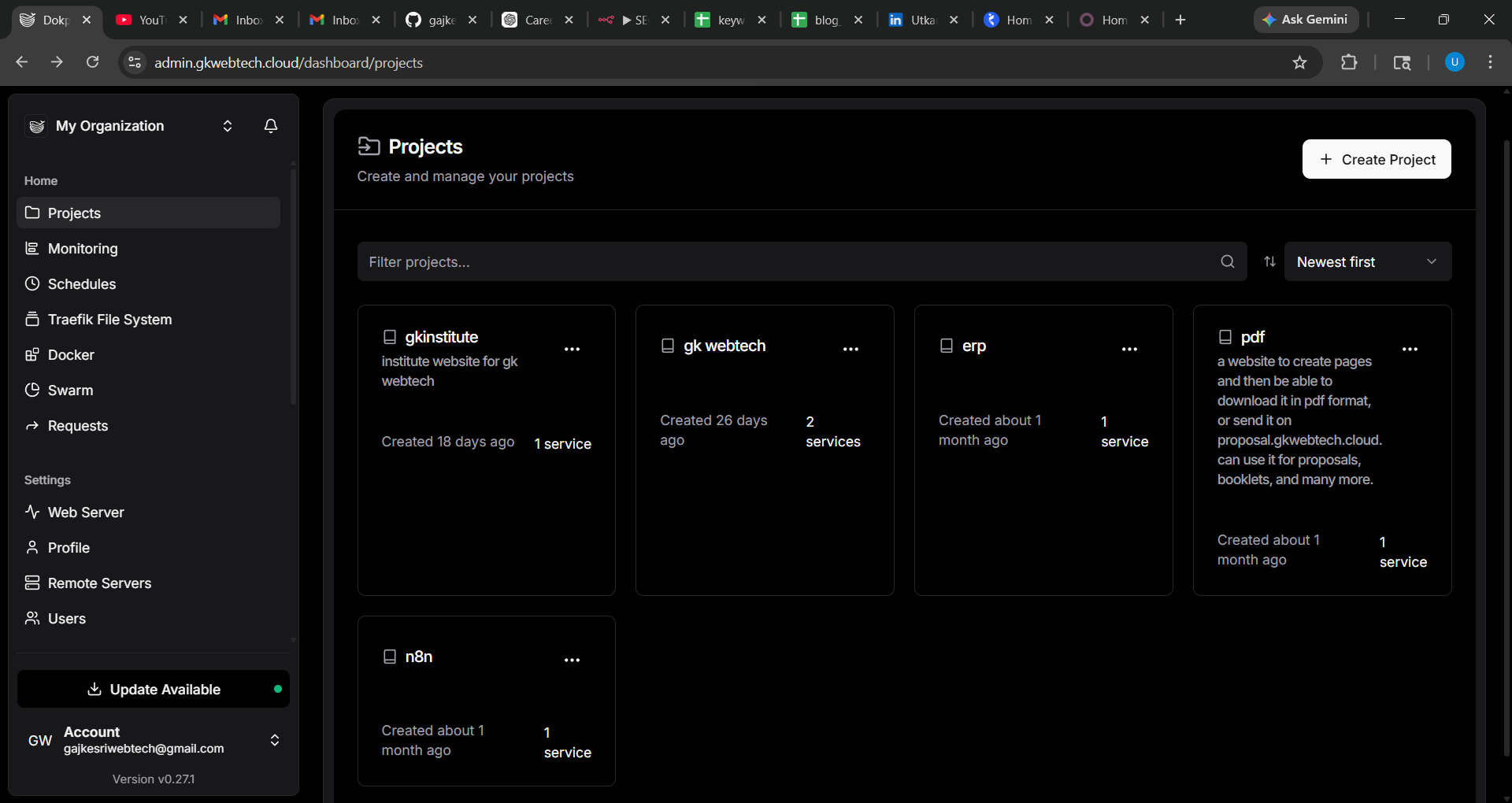Image resolution: width=1512 pixels, height=803 pixels.
Task: Open the Newest first sort dropdown
Action: pyautogui.click(x=1367, y=261)
